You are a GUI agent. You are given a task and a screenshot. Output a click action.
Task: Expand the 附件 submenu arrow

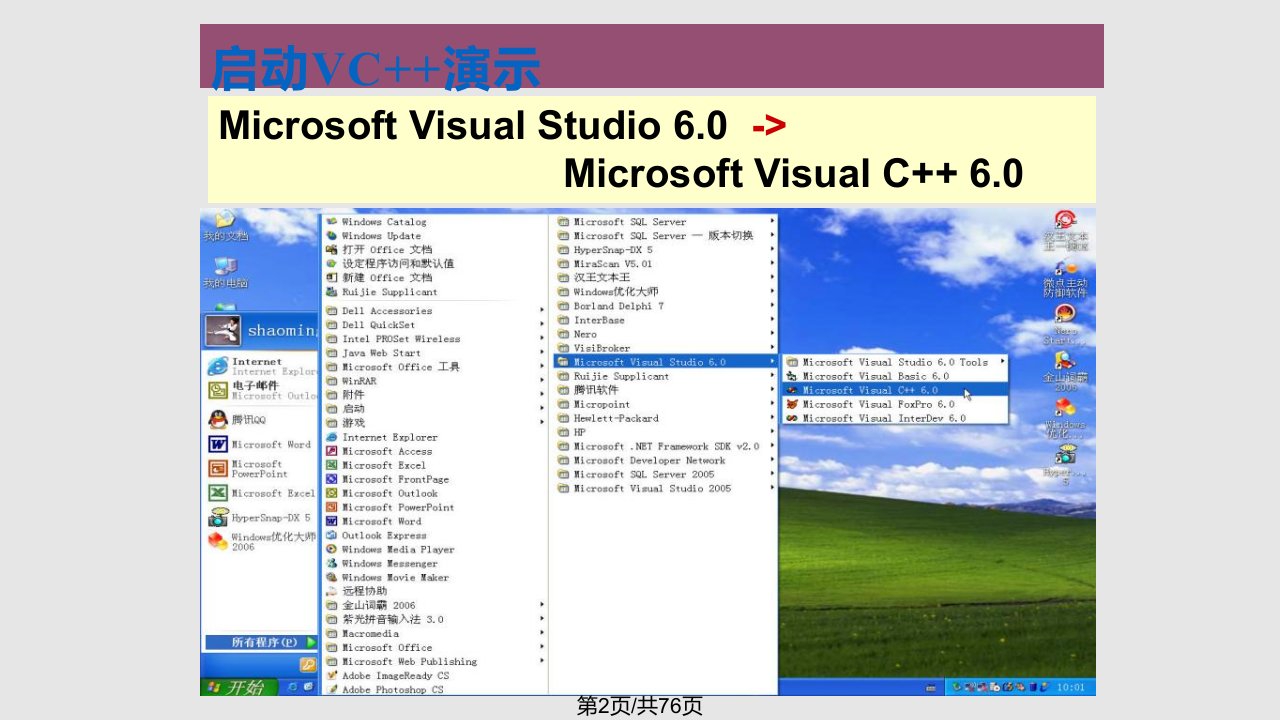[x=542, y=395]
